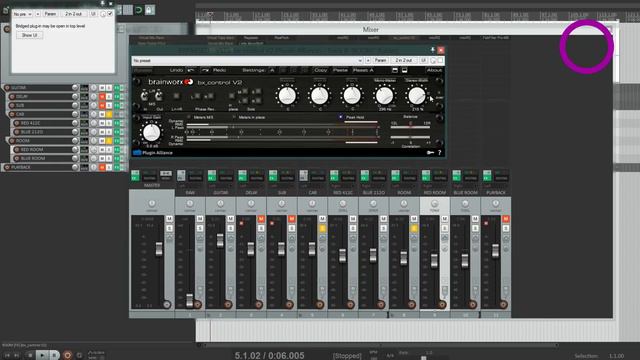Toggle the Peak Hold checkbox
The image size is (640, 360).
(x=341, y=117)
